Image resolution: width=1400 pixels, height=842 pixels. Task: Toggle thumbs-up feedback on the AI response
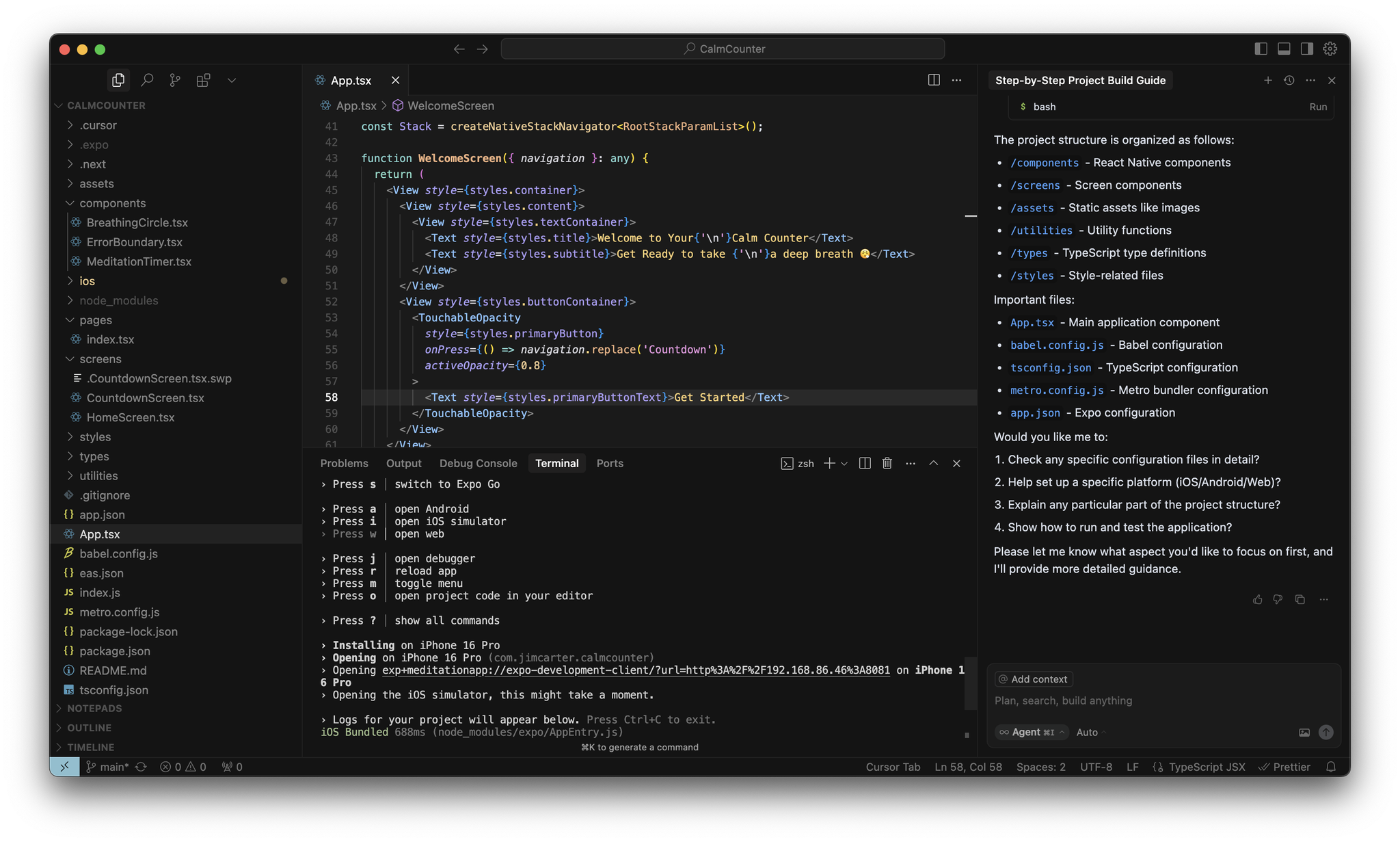(x=1257, y=599)
